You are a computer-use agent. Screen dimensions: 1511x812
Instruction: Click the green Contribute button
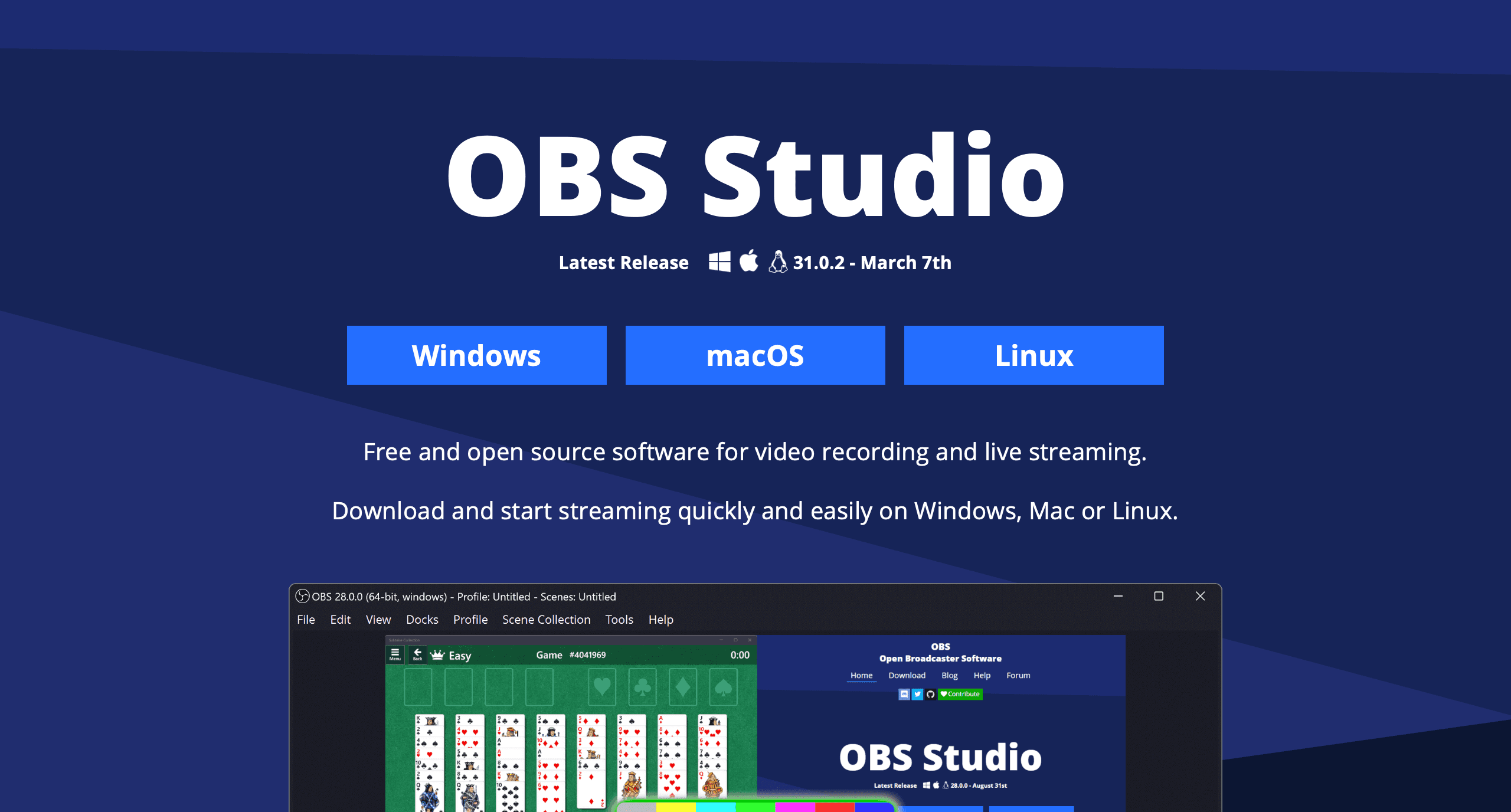(x=960, y=694)
